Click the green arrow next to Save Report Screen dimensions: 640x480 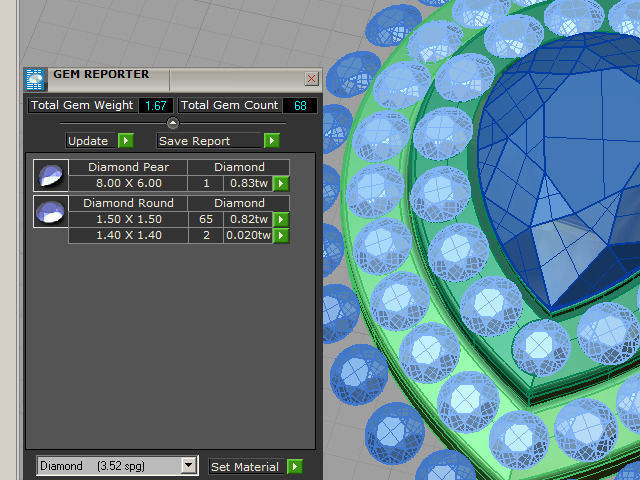coord(271,141)
